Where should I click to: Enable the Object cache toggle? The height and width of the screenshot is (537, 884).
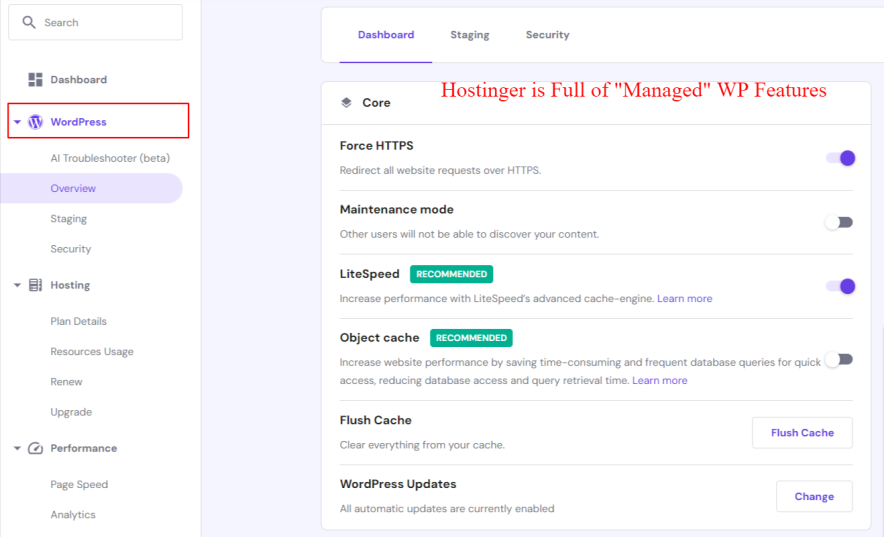tap(839, 360)
